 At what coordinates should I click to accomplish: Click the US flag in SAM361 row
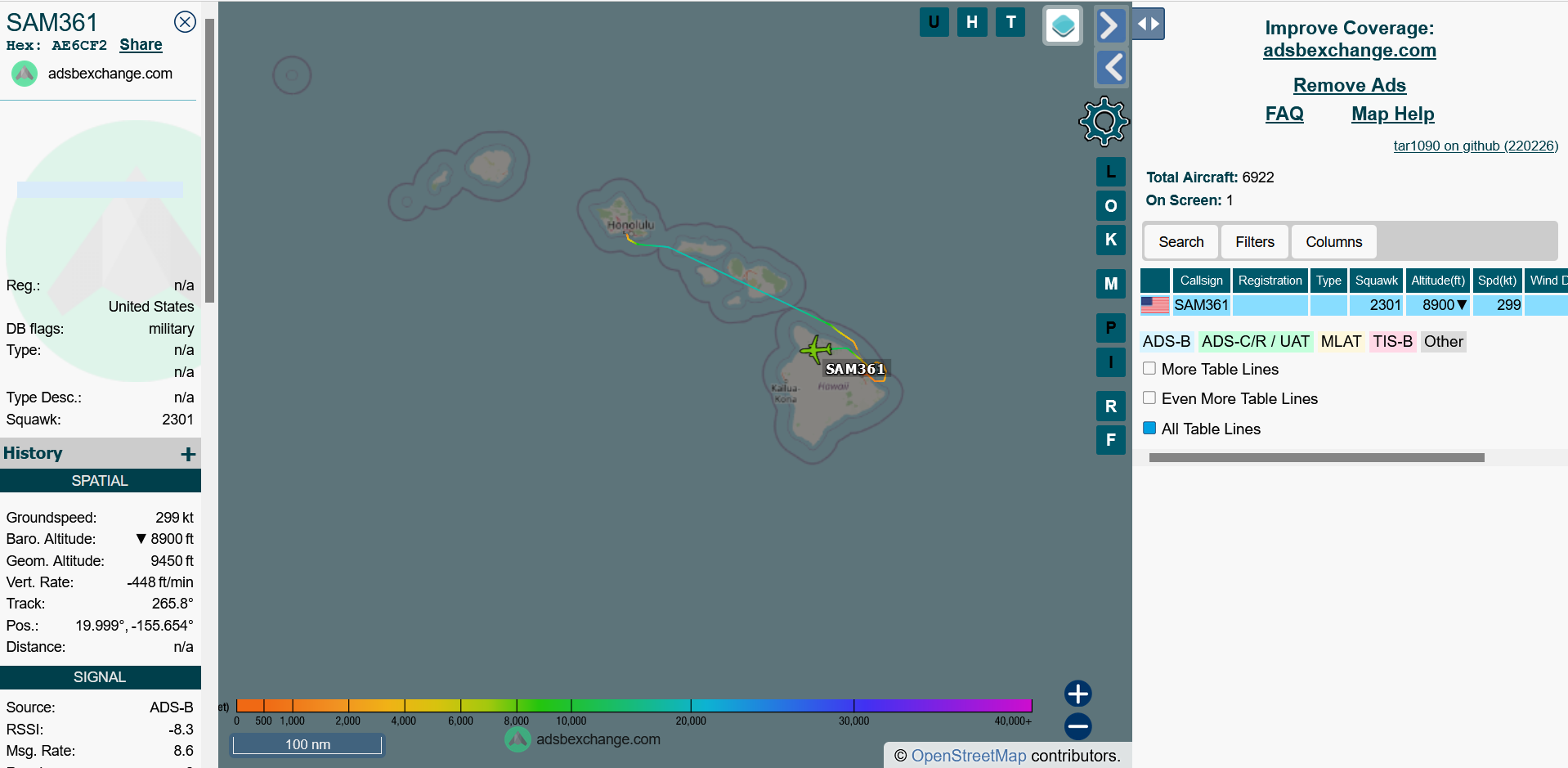tap(1154, 305)
